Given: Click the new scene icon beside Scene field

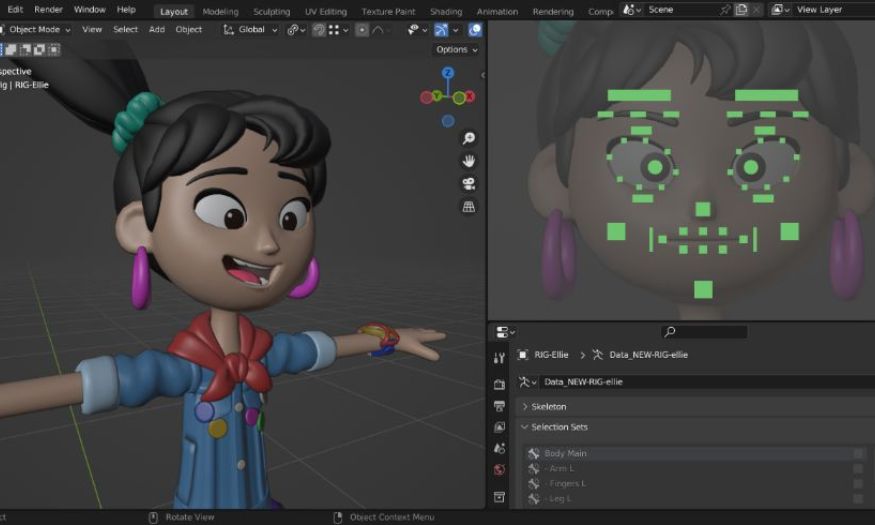Looking at the screenshot, I should pyautogui.click(x=741, y=10).
